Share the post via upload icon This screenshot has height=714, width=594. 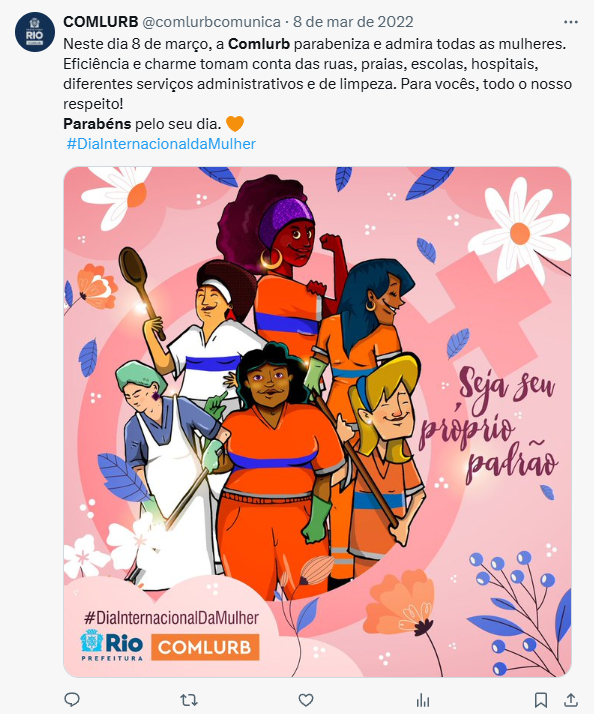pos(571,699)
